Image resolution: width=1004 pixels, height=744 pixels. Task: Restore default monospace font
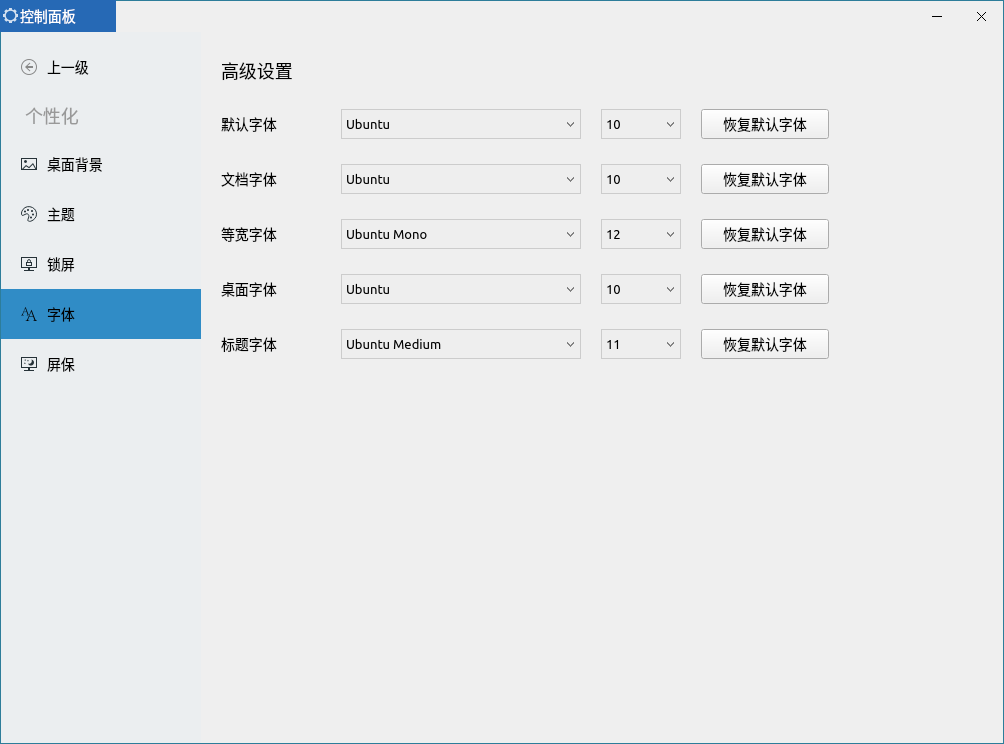point(764,234)
